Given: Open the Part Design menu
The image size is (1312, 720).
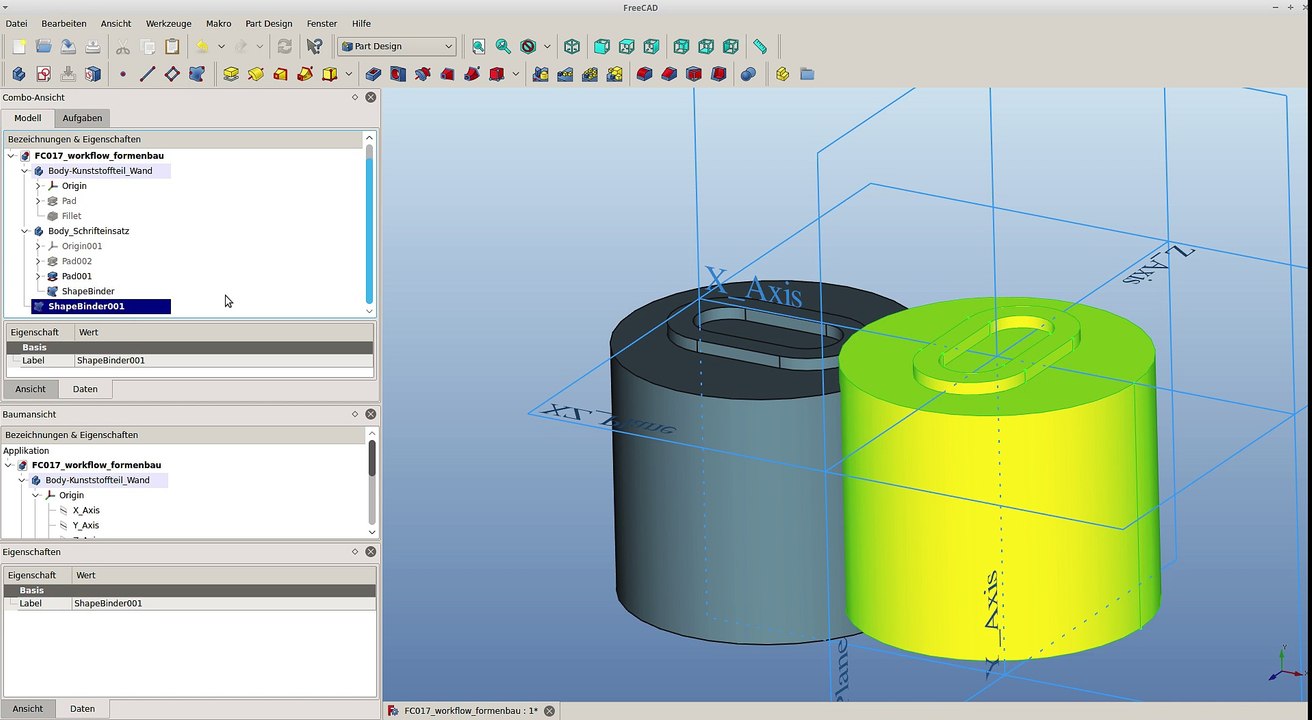Looking at the screenshot, I should [x=269, y=23].
